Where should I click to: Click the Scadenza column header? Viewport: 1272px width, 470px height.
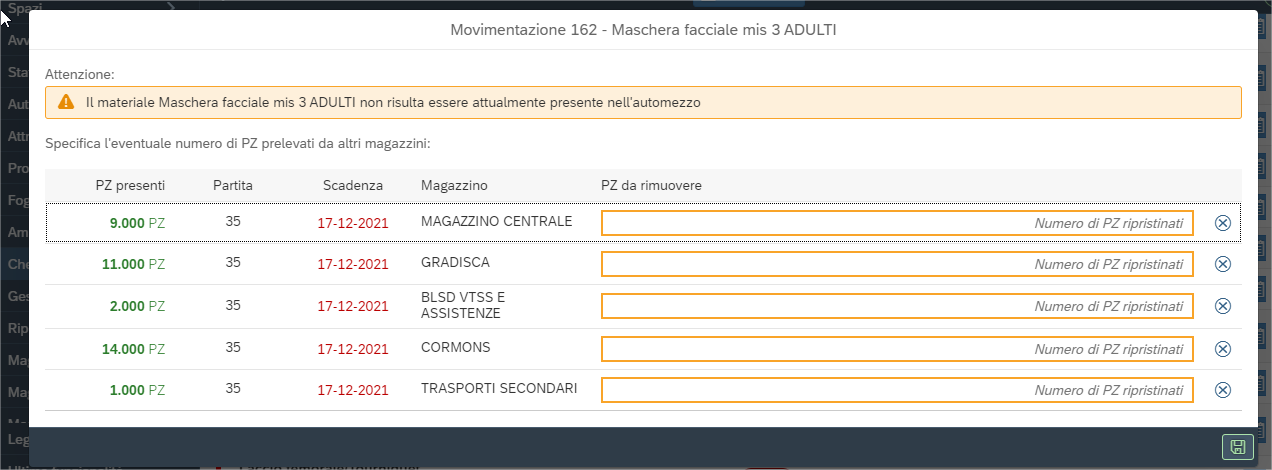click(352, 185)
